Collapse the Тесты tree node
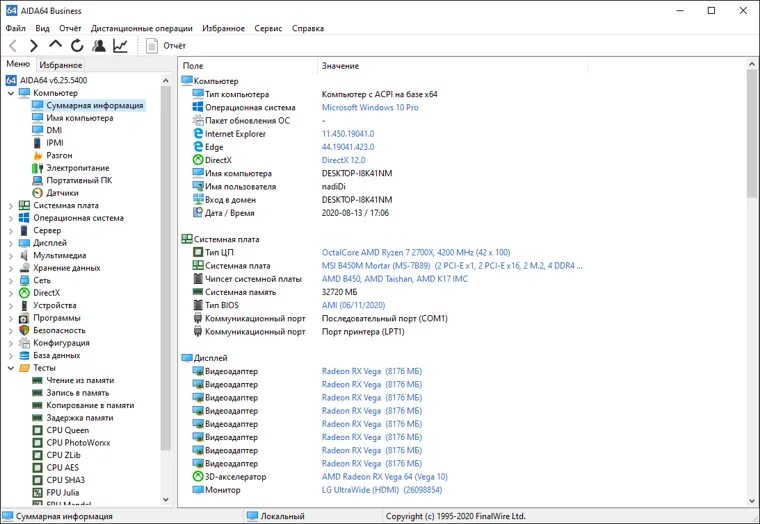 [11, 368]
